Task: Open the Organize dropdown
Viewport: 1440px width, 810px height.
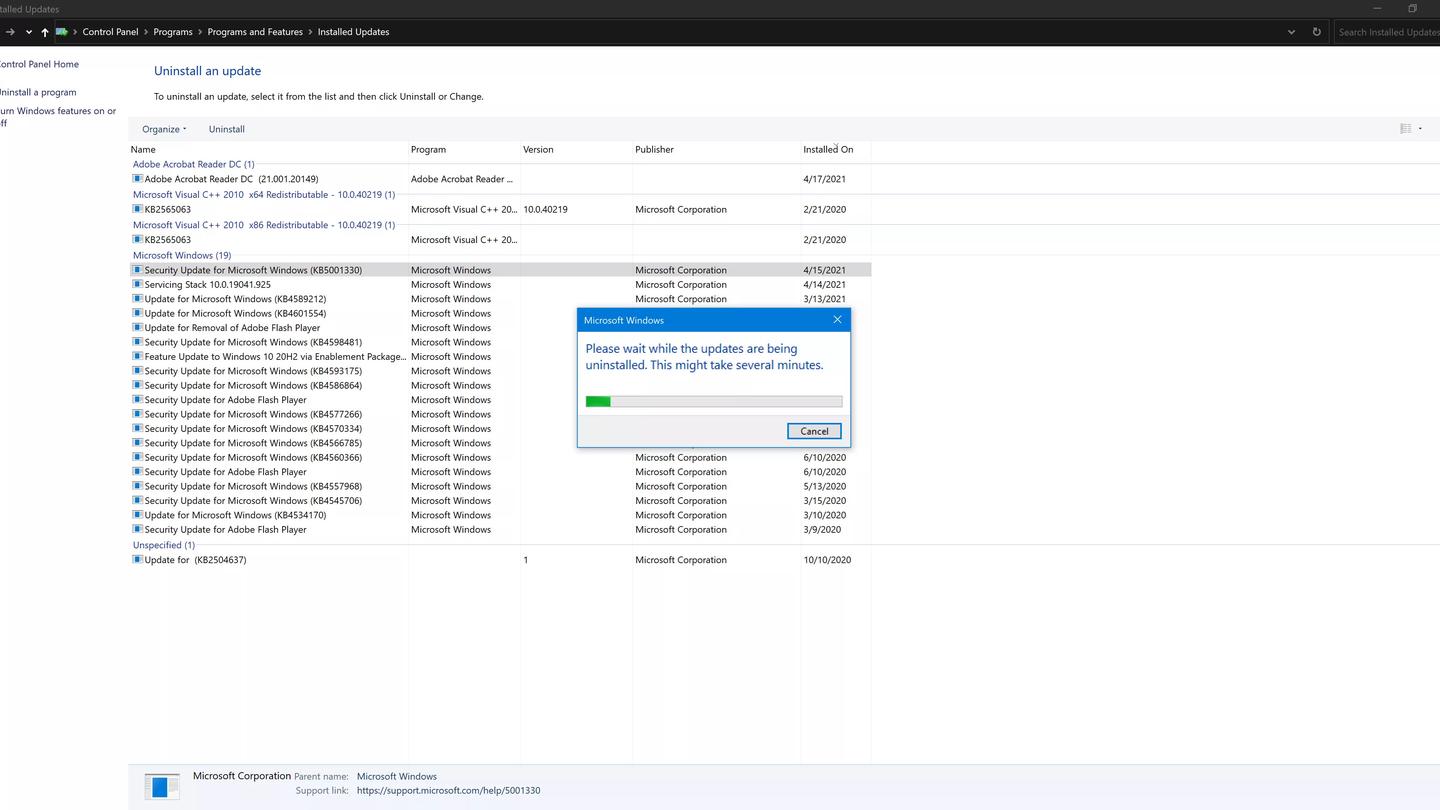Action: (x=163, y=128)
